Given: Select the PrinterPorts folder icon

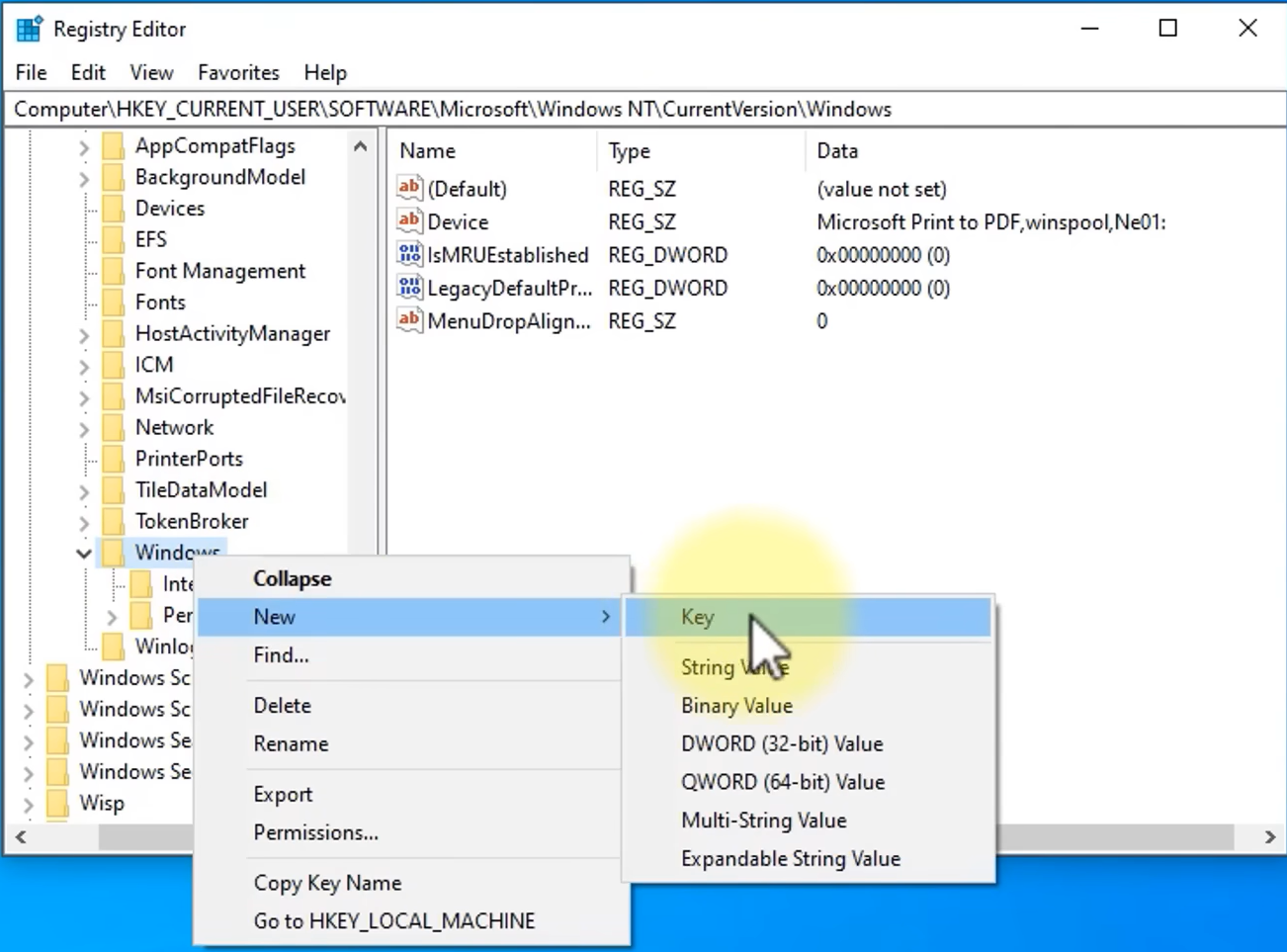Looking at the screenshot, I should tap(114, 459).
